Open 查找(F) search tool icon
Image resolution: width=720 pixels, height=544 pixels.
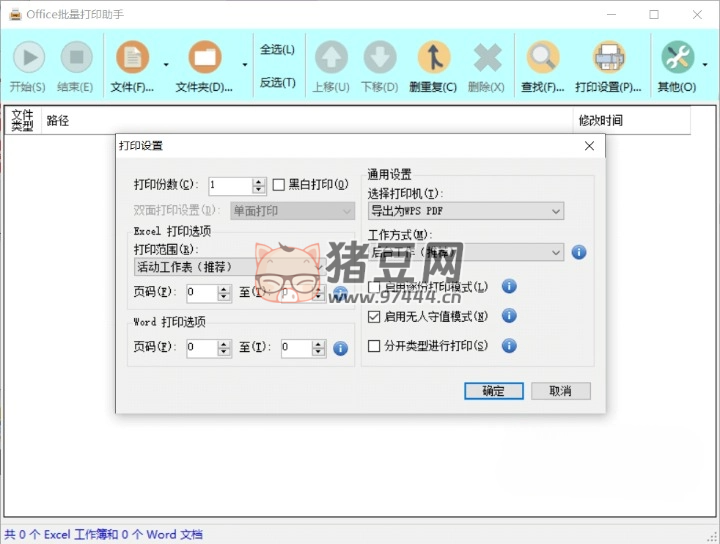[x=543, y=57]
